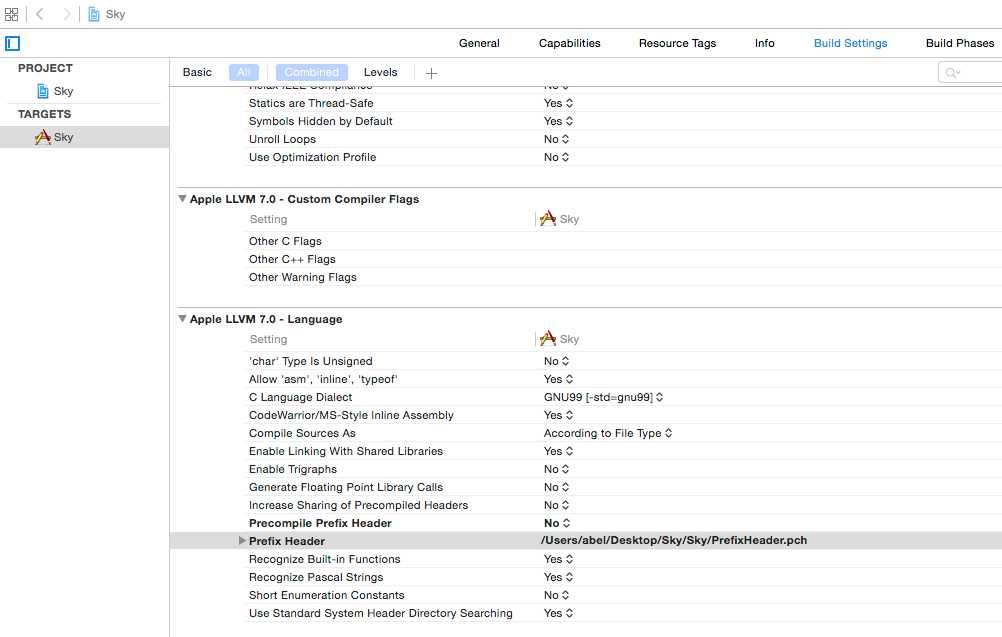Open the related items grid icon
The image size is (1002, 637).
(x=12, y=14)
